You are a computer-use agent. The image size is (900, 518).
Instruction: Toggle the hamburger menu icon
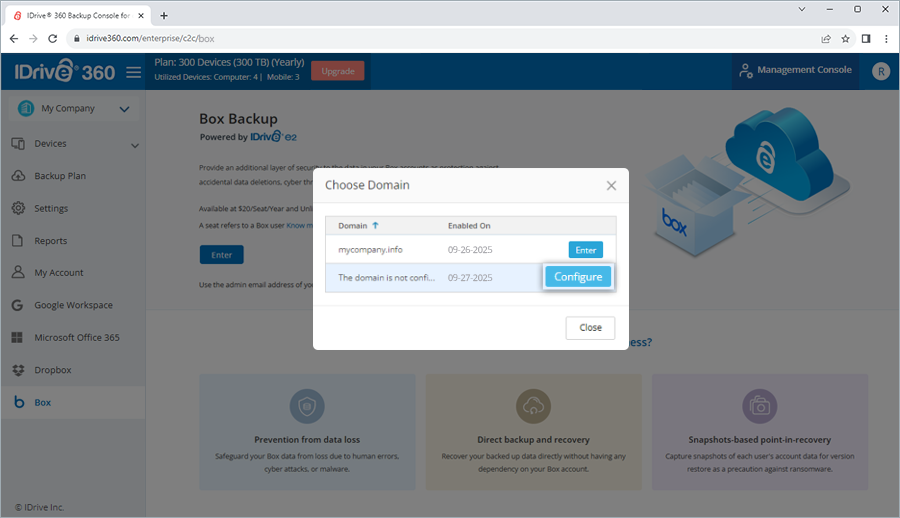134,72
